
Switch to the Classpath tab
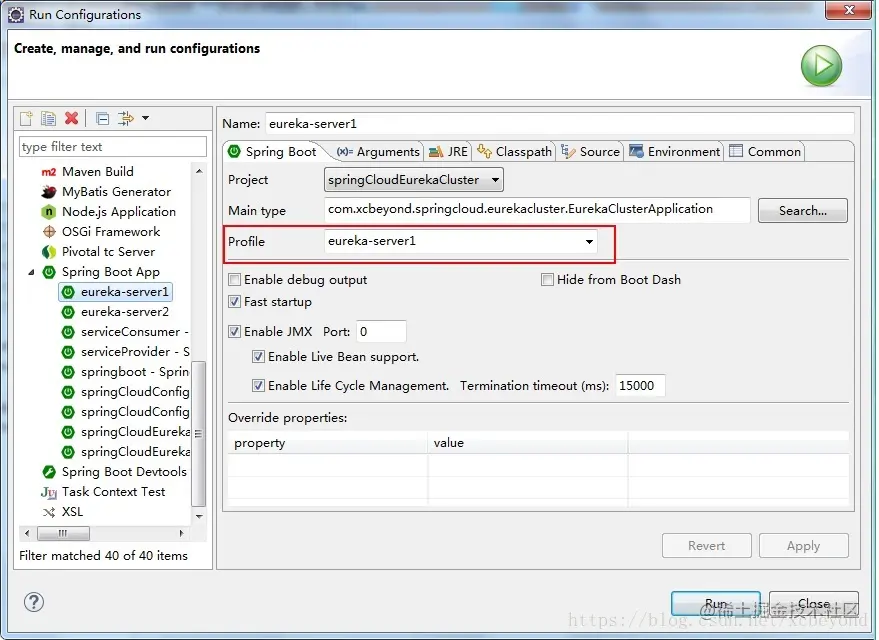pos(515,152)
